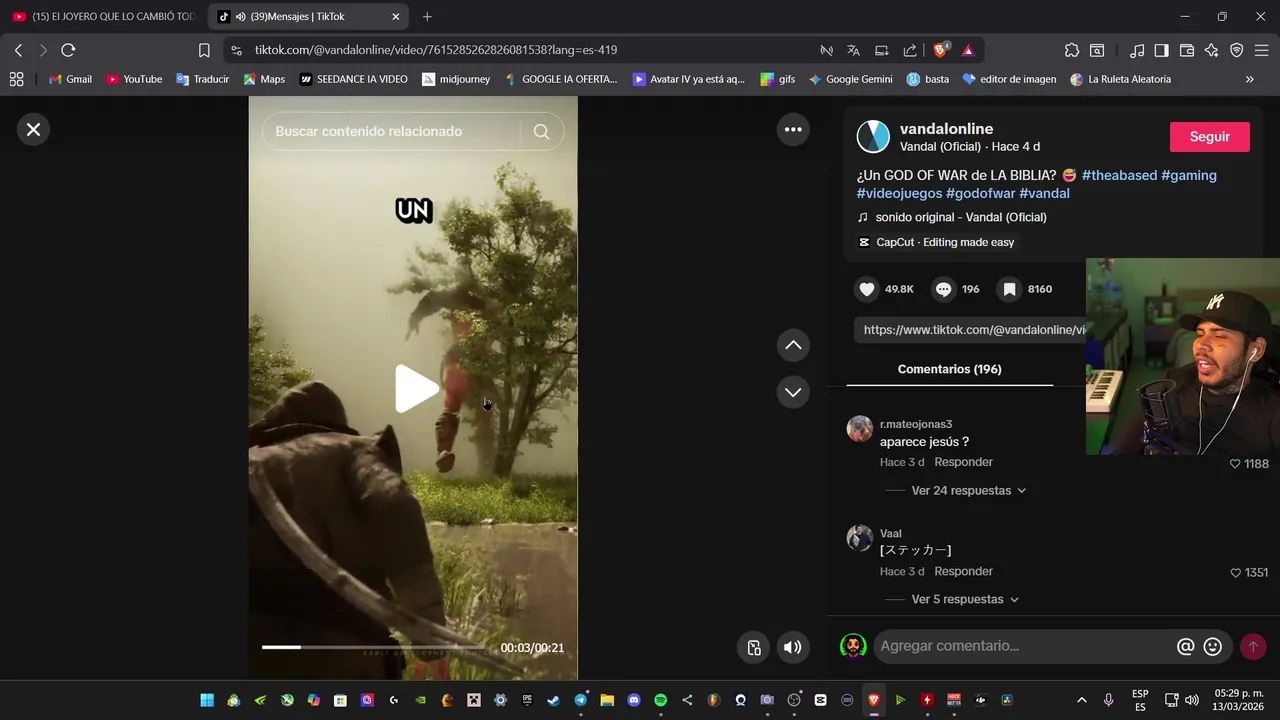Open the #theabased hashtag

point(1119,175)
